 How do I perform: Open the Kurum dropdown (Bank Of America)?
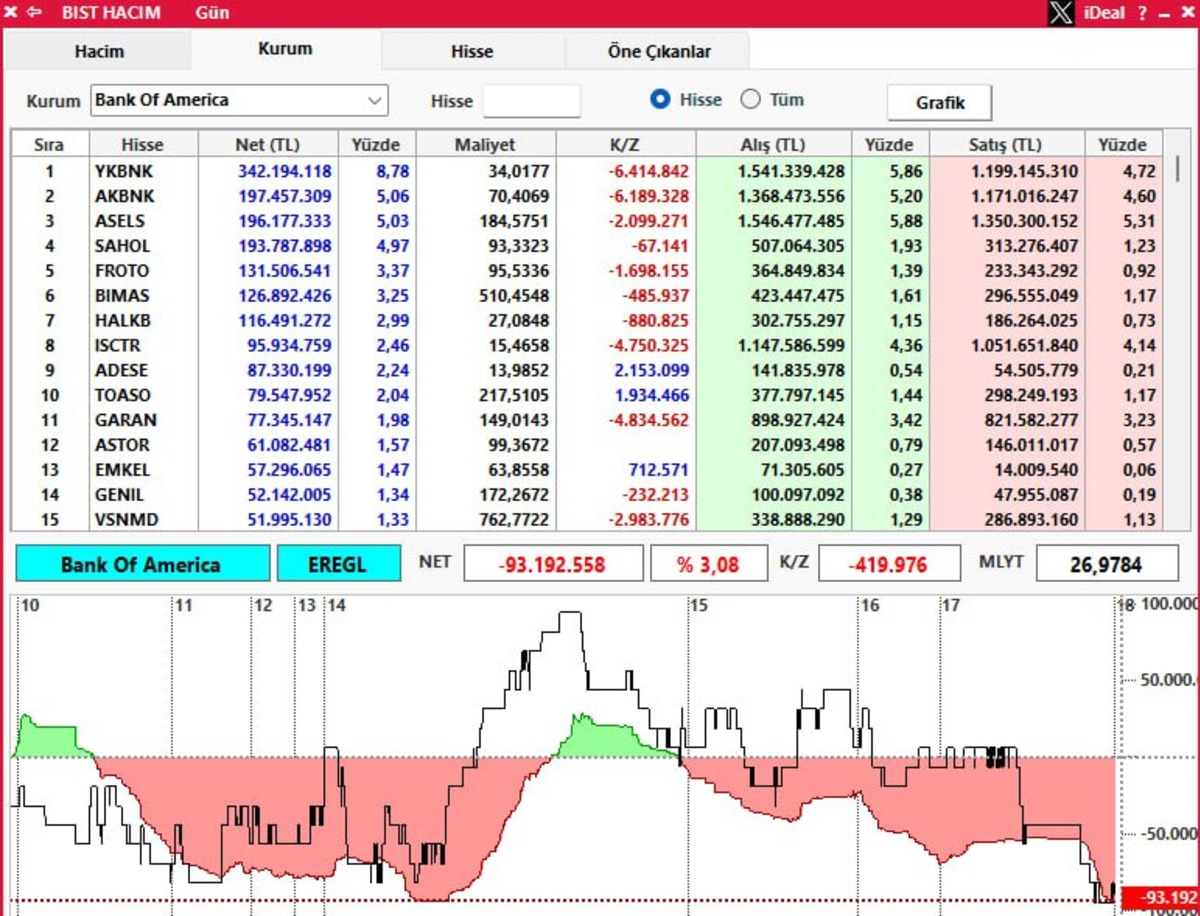point(239,100)
